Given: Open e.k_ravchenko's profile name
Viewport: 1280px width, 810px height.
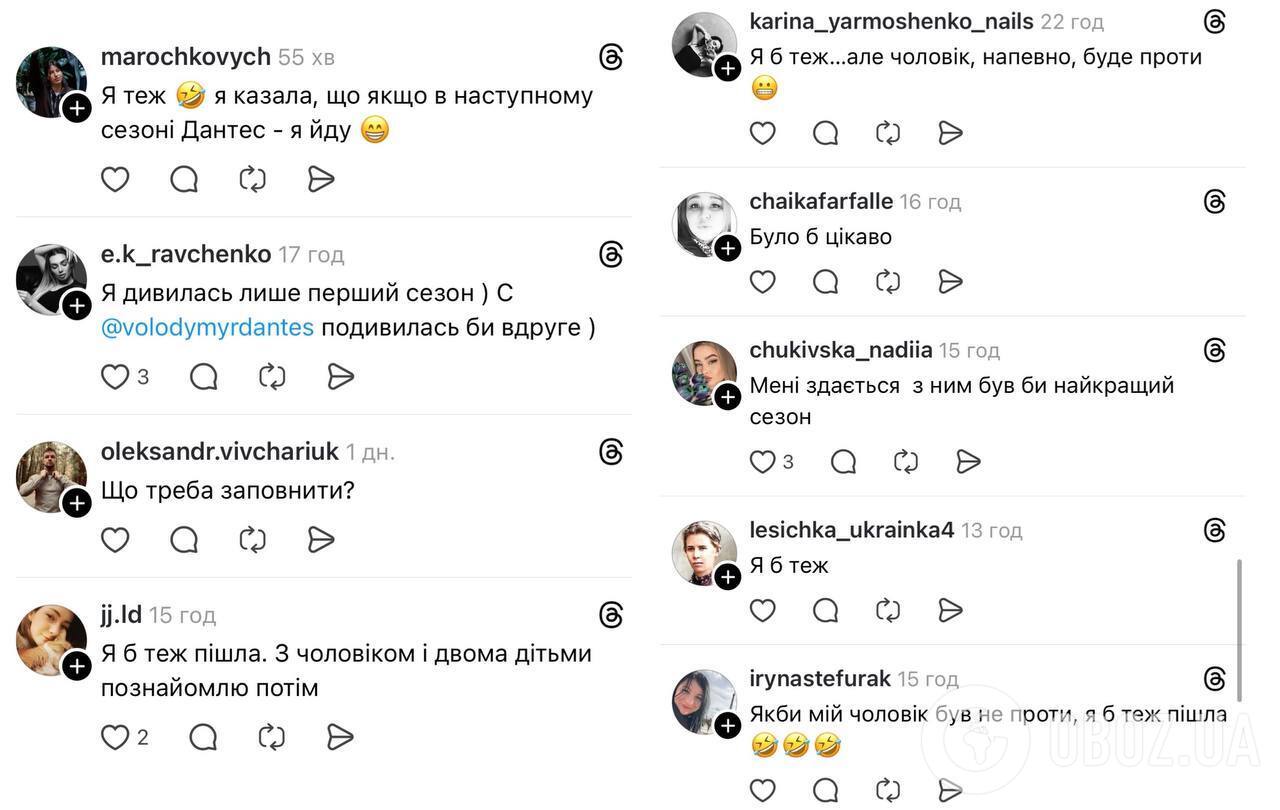Looking at the screenshot, I should point(185,253).
